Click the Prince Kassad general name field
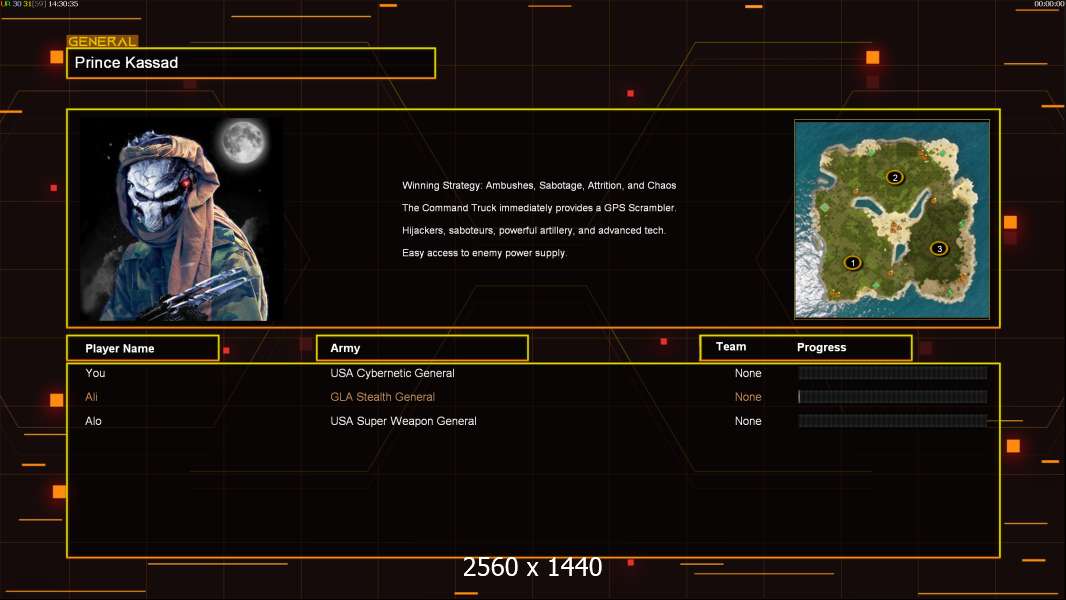1066x600 pixels. 251,63
